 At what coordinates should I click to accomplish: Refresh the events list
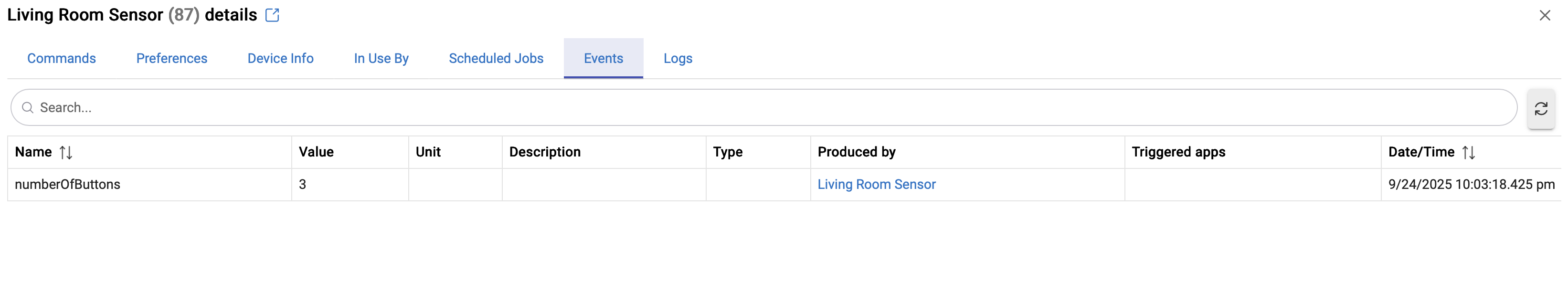tap(1541, 108)
